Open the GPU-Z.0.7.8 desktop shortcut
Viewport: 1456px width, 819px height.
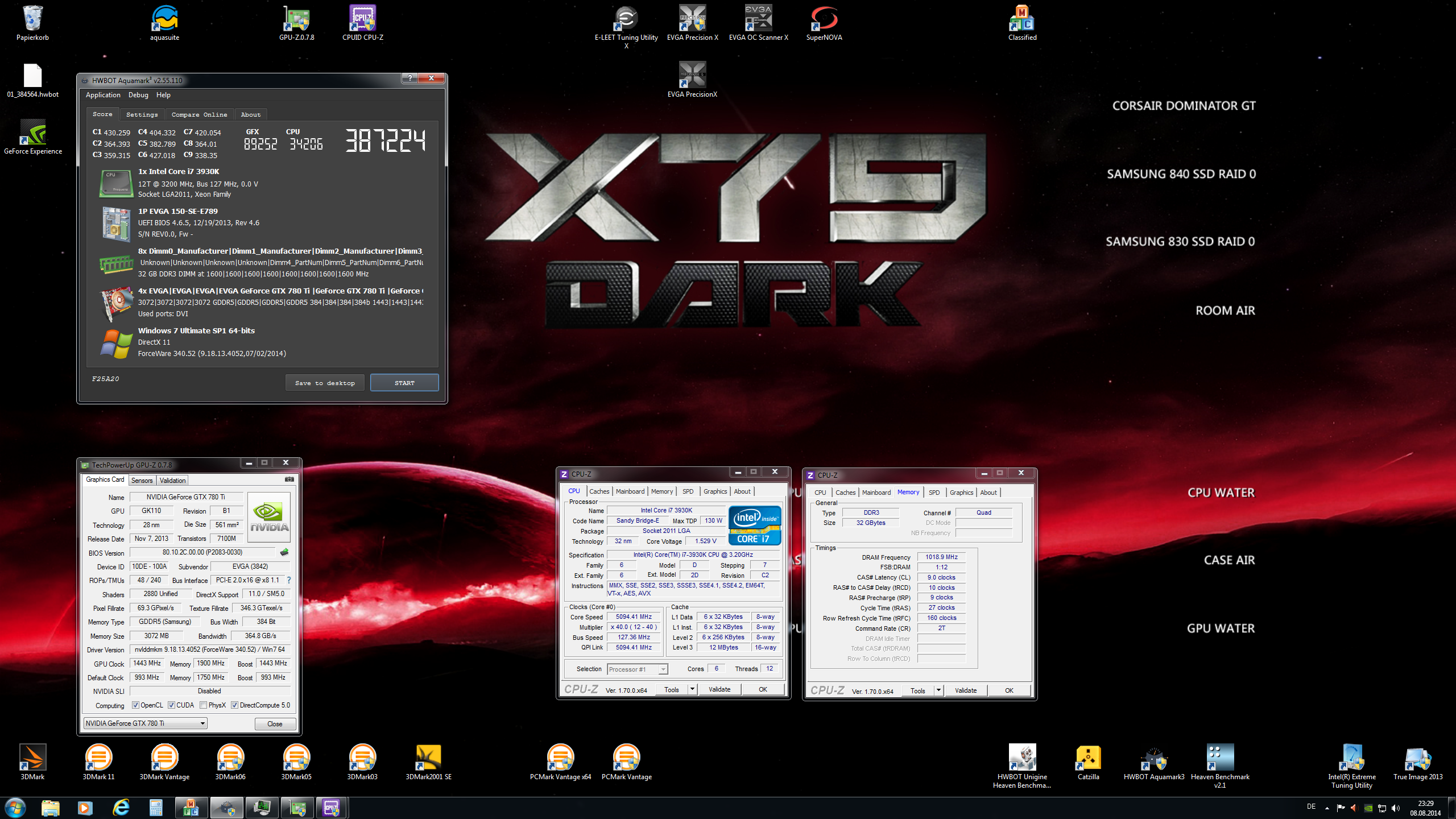(296, 23)
